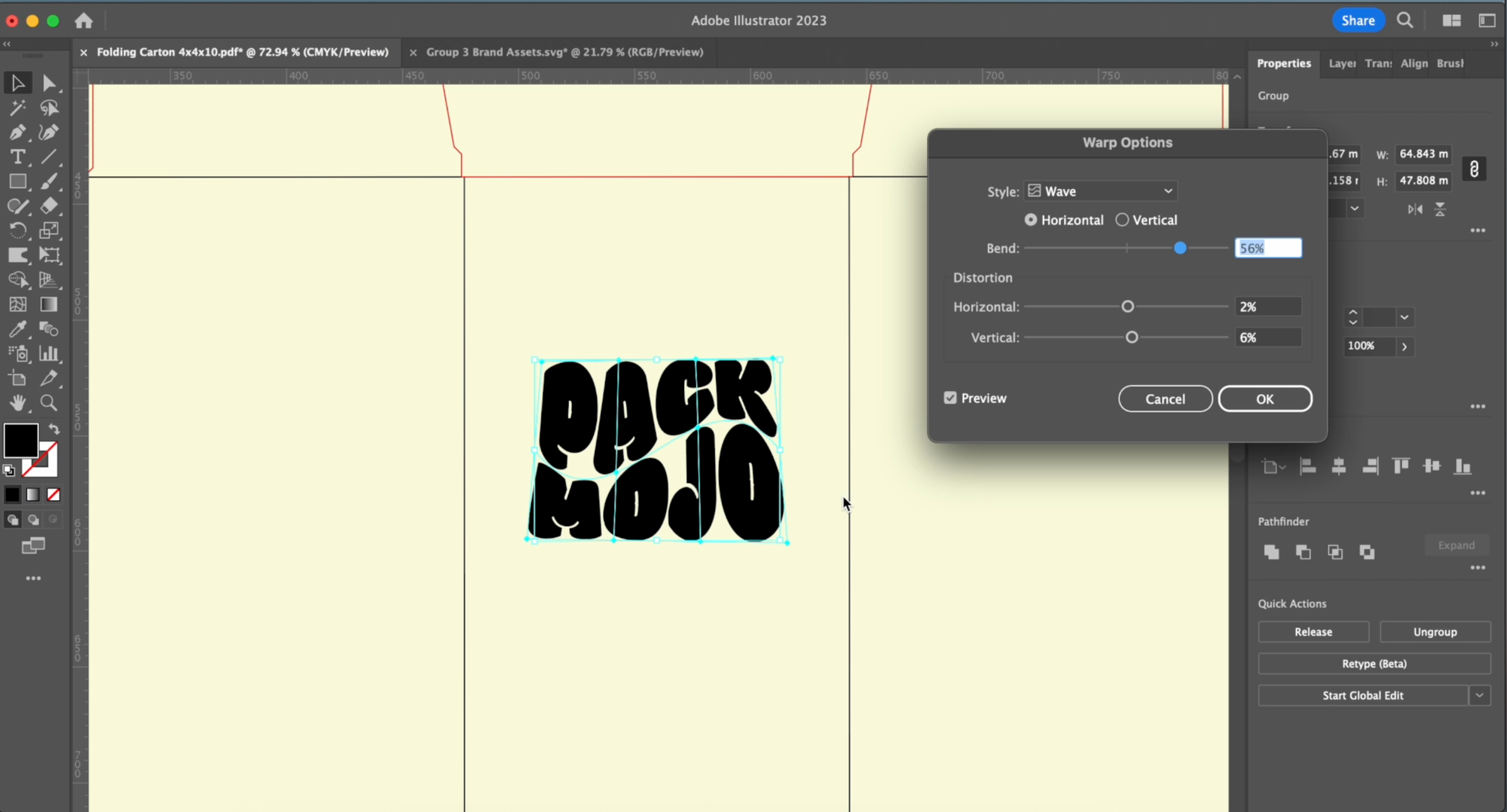Click the Home icon

coord(84,20)
